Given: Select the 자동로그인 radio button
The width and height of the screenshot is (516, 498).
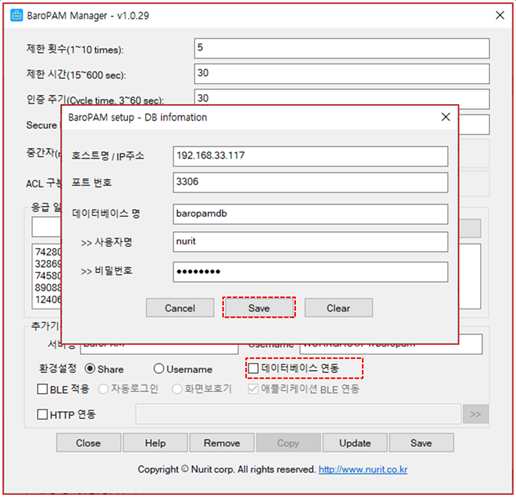Looking at the screenshot, I should pyautogui.click(x=103, y=389).
